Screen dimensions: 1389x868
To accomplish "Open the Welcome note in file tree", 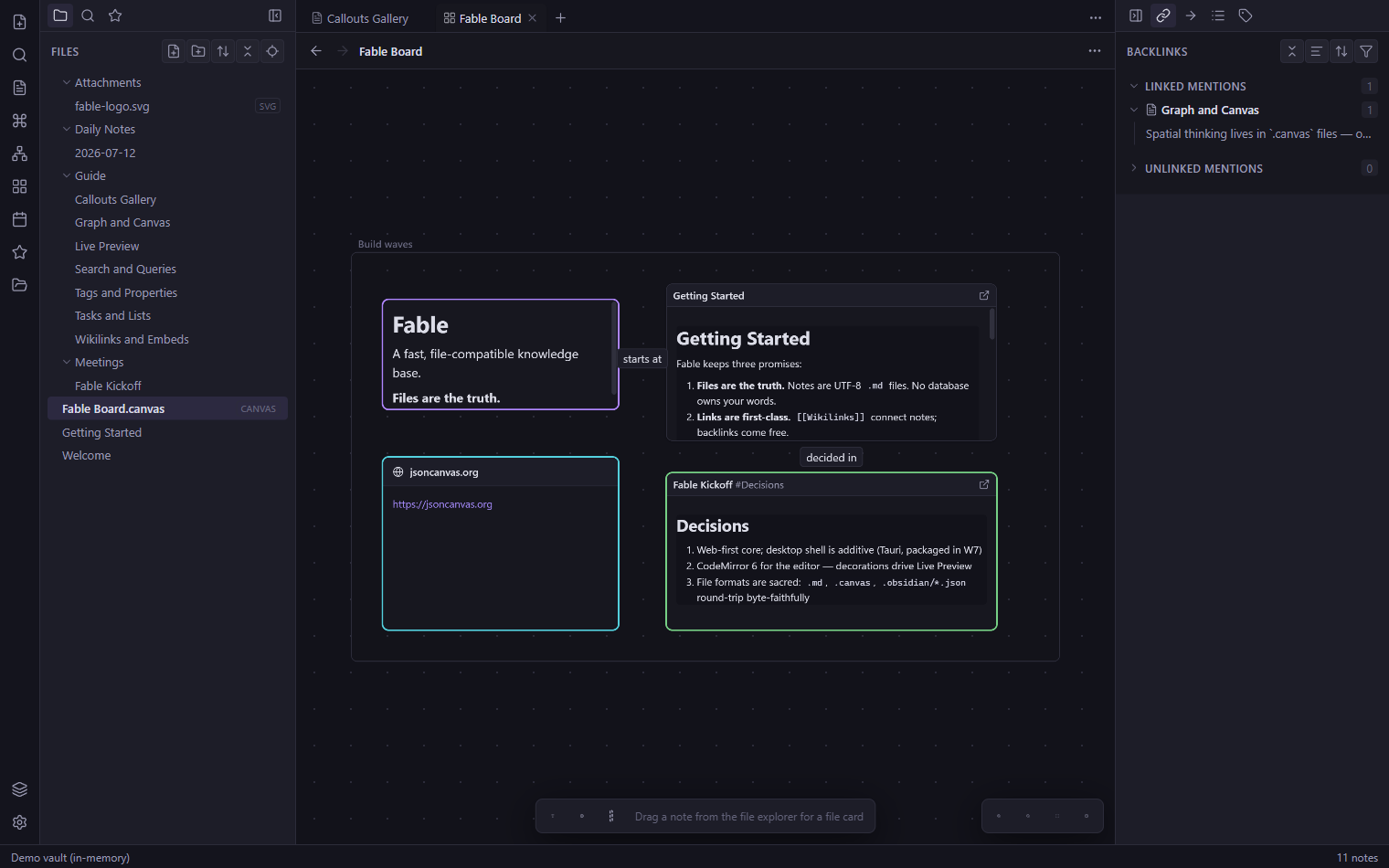I will [x=169, y=455].
